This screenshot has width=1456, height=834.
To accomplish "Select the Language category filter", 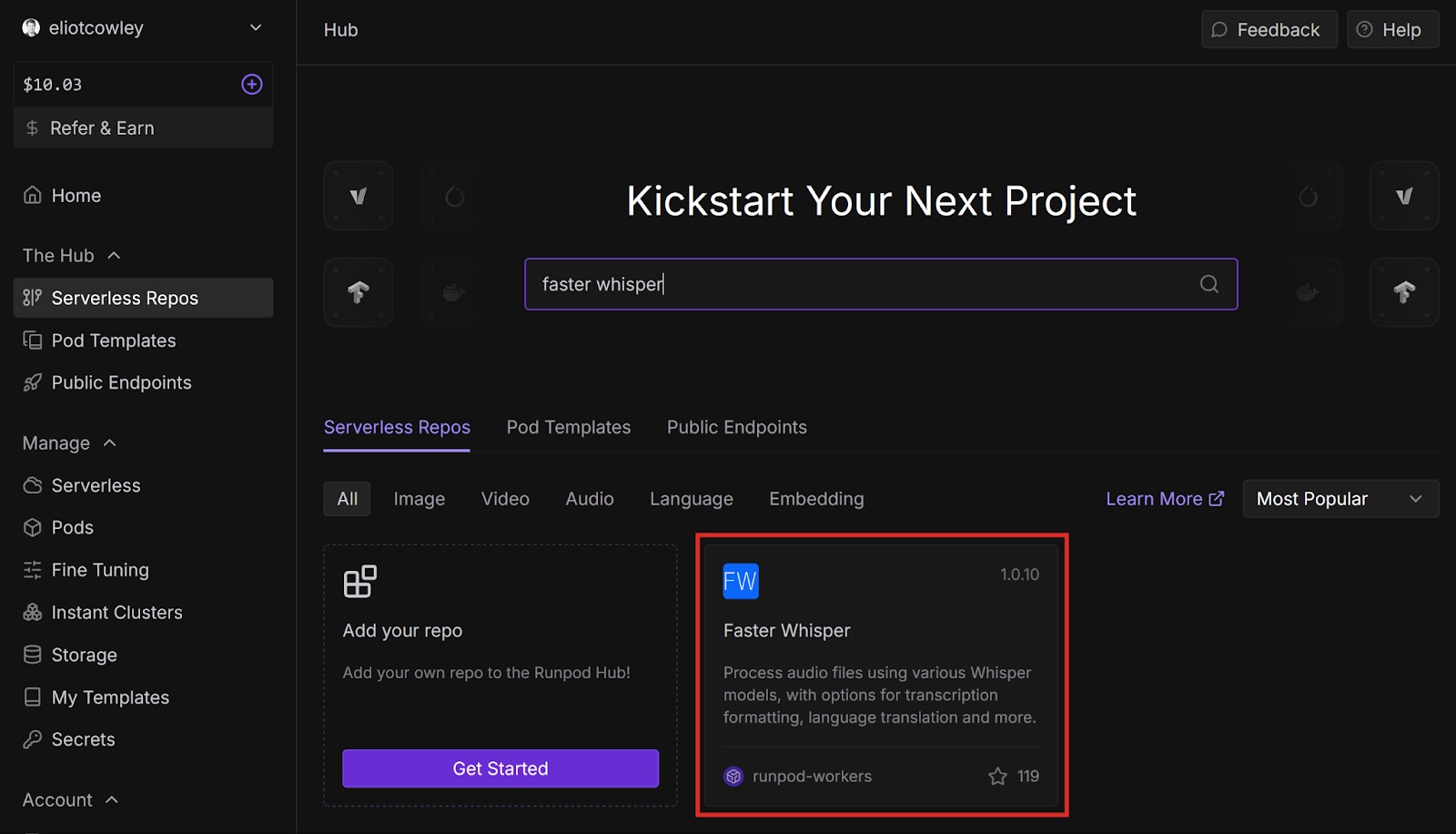I will coord(692,499).
